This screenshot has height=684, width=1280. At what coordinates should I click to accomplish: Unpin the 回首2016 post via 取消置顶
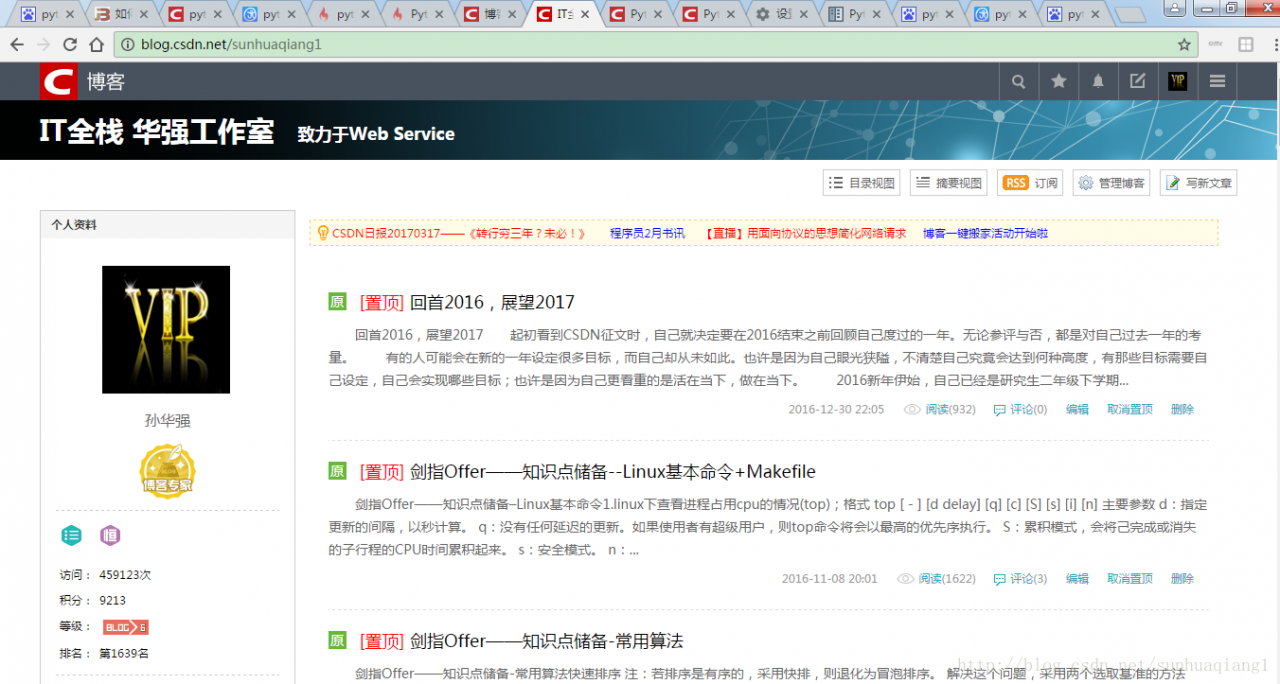click(x=1129, y=409)
